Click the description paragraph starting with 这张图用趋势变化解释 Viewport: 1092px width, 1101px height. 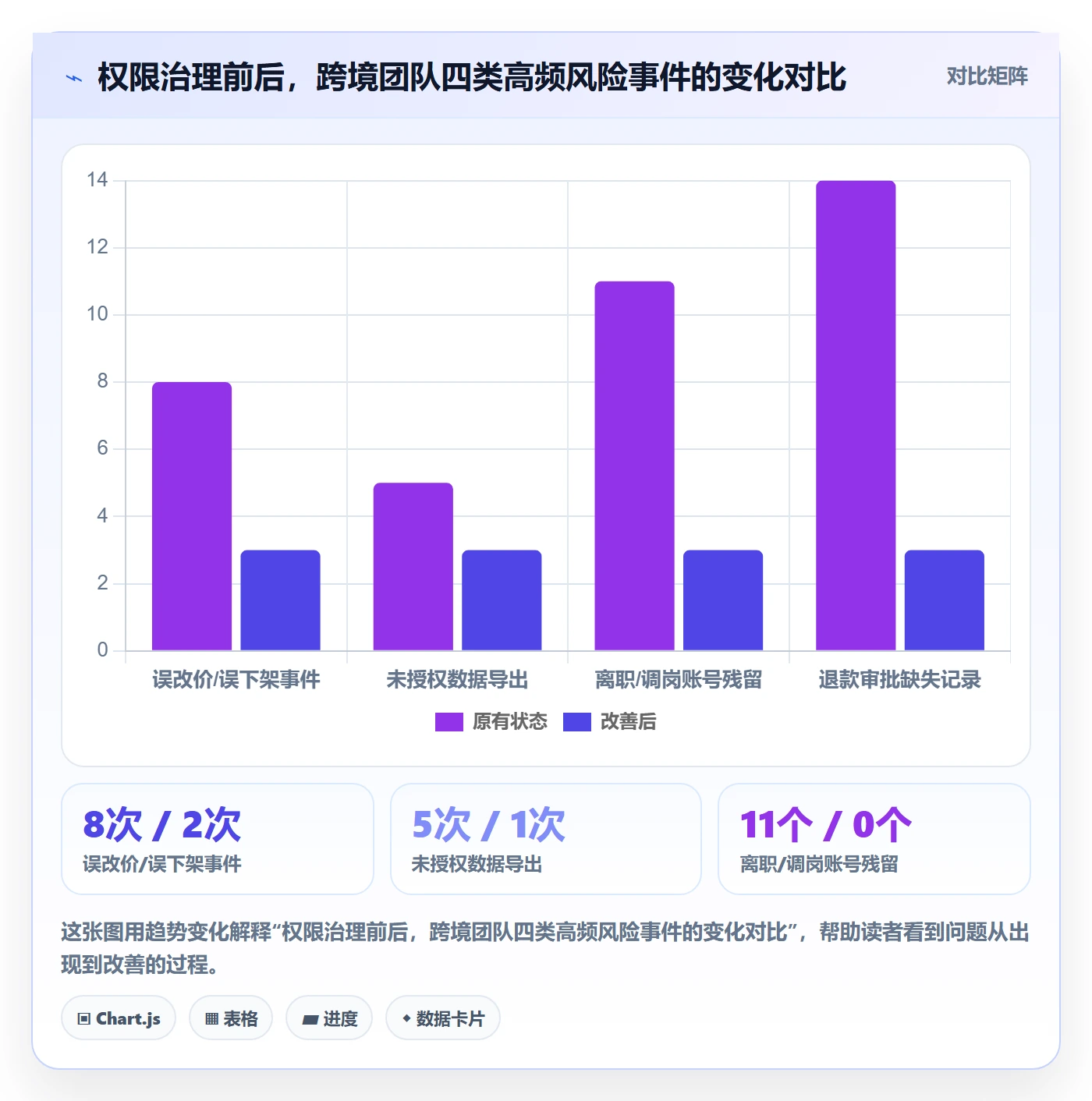545,948
